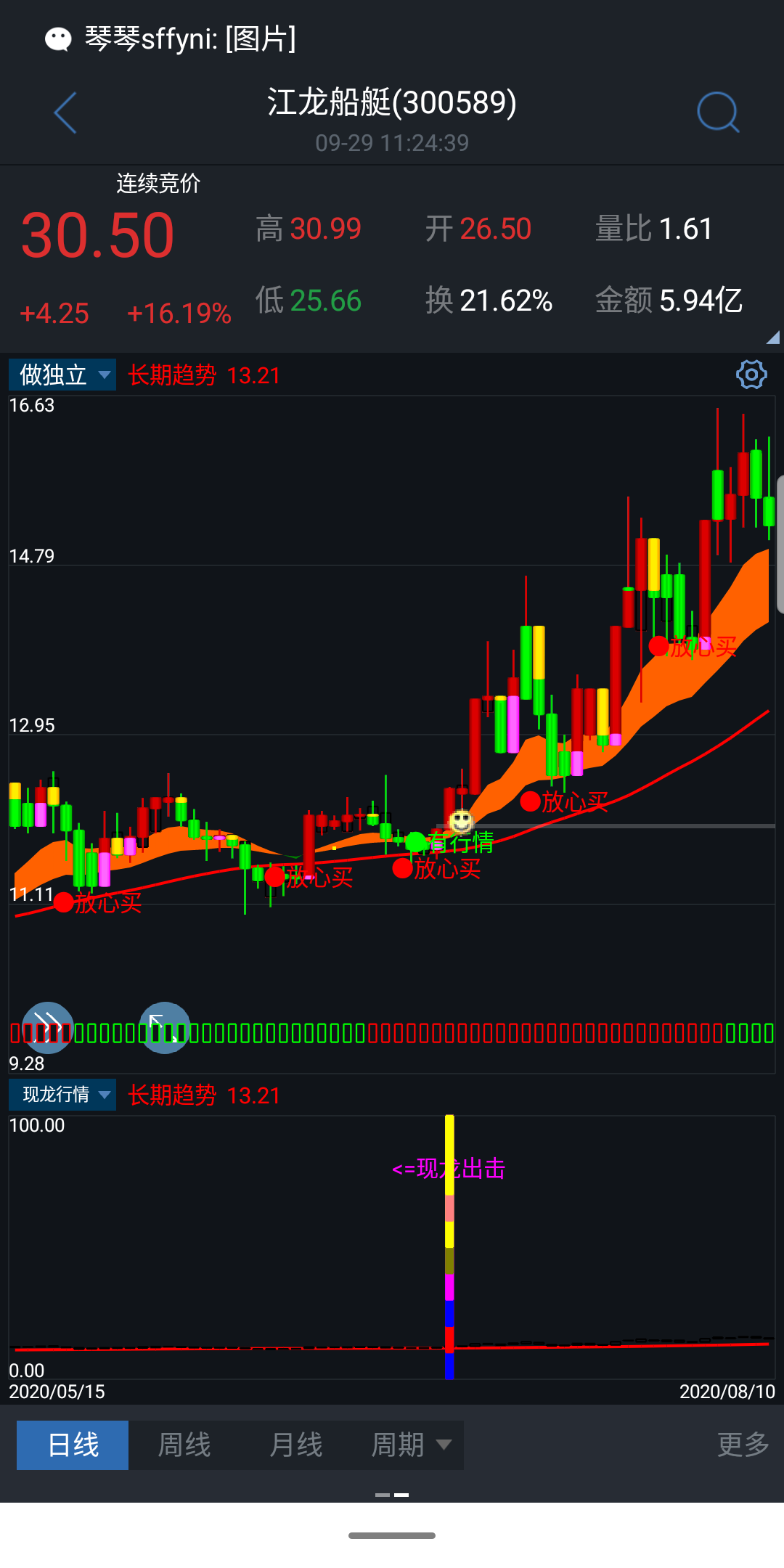The width and height of the screenshot is (784, 1568).
Task: Switch to the 日线 daily tab
Action: [73, 1445]
